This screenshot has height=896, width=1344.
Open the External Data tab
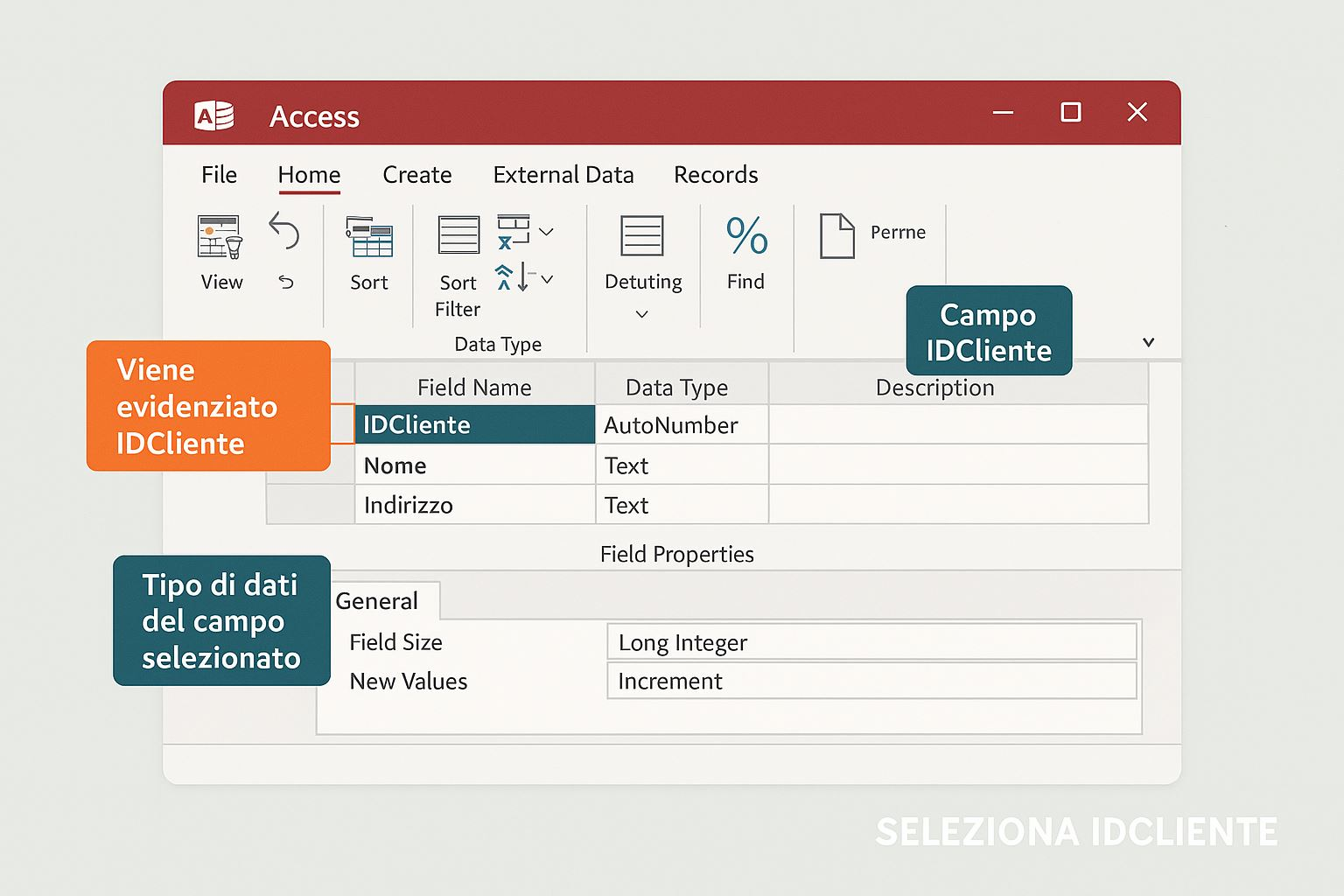click(x=563, y=175)
